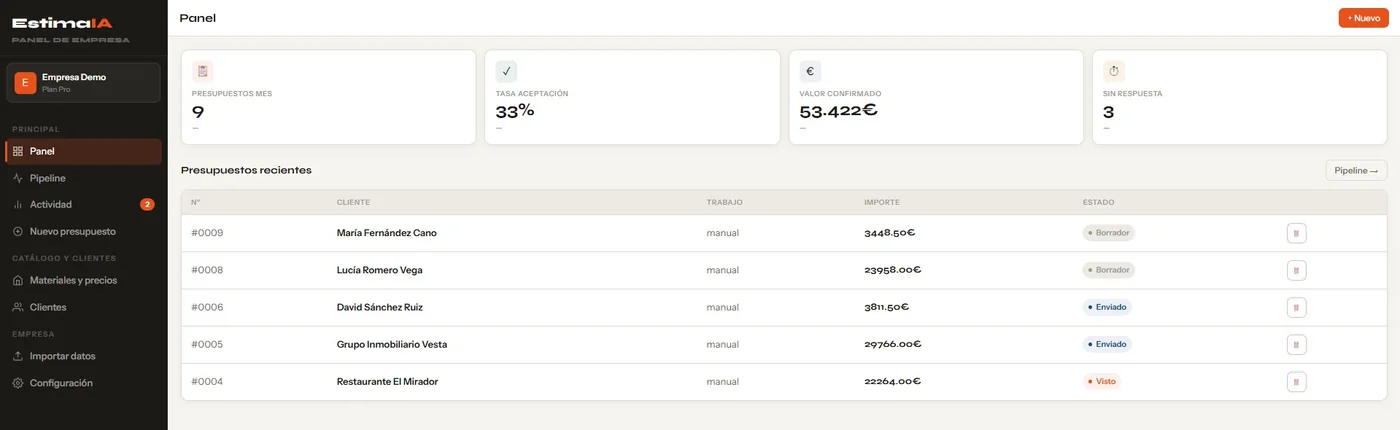Select Nuevo presupuesto in the sidebar

tap(84, 231)
